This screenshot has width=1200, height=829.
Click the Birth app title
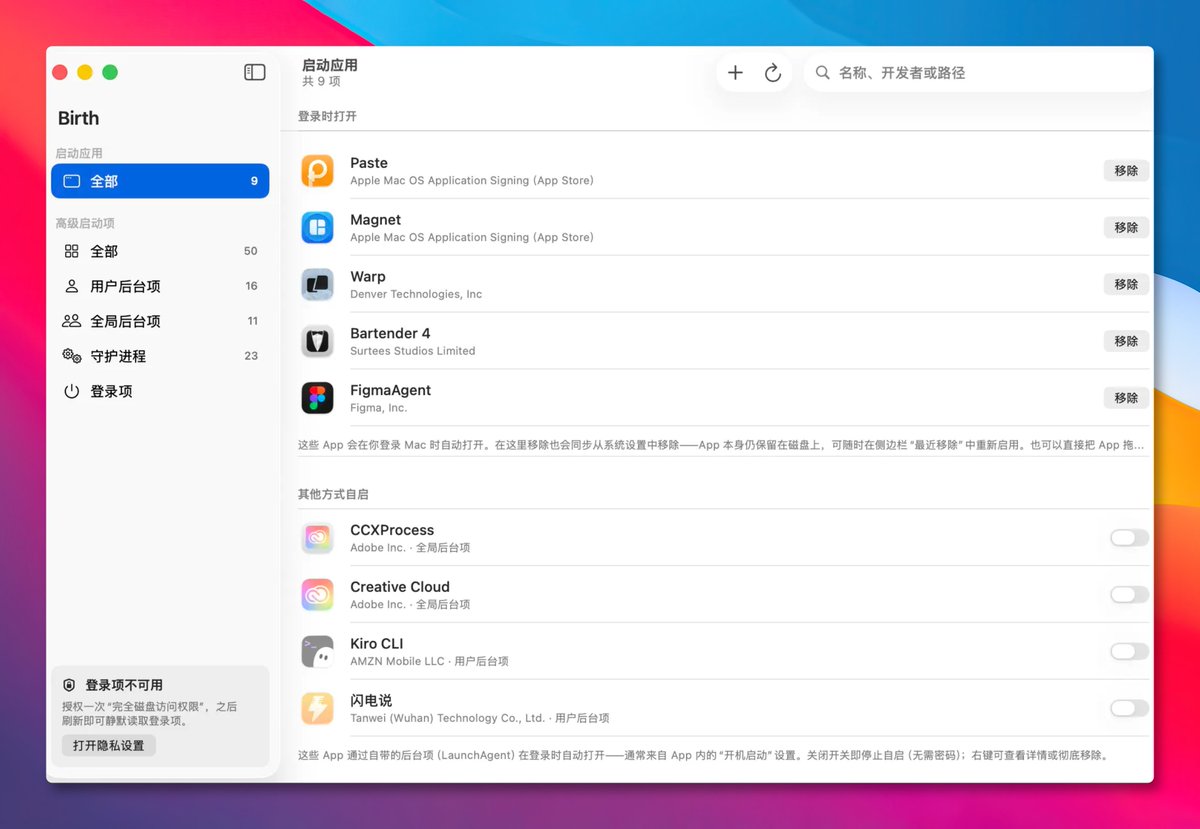coord(79,118)
